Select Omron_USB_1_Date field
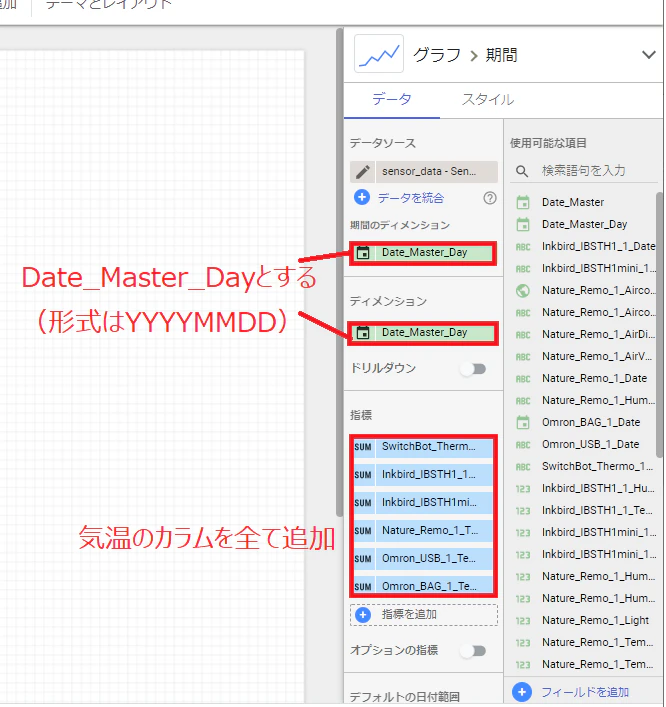666x707 pixels. tap(590, 445)
